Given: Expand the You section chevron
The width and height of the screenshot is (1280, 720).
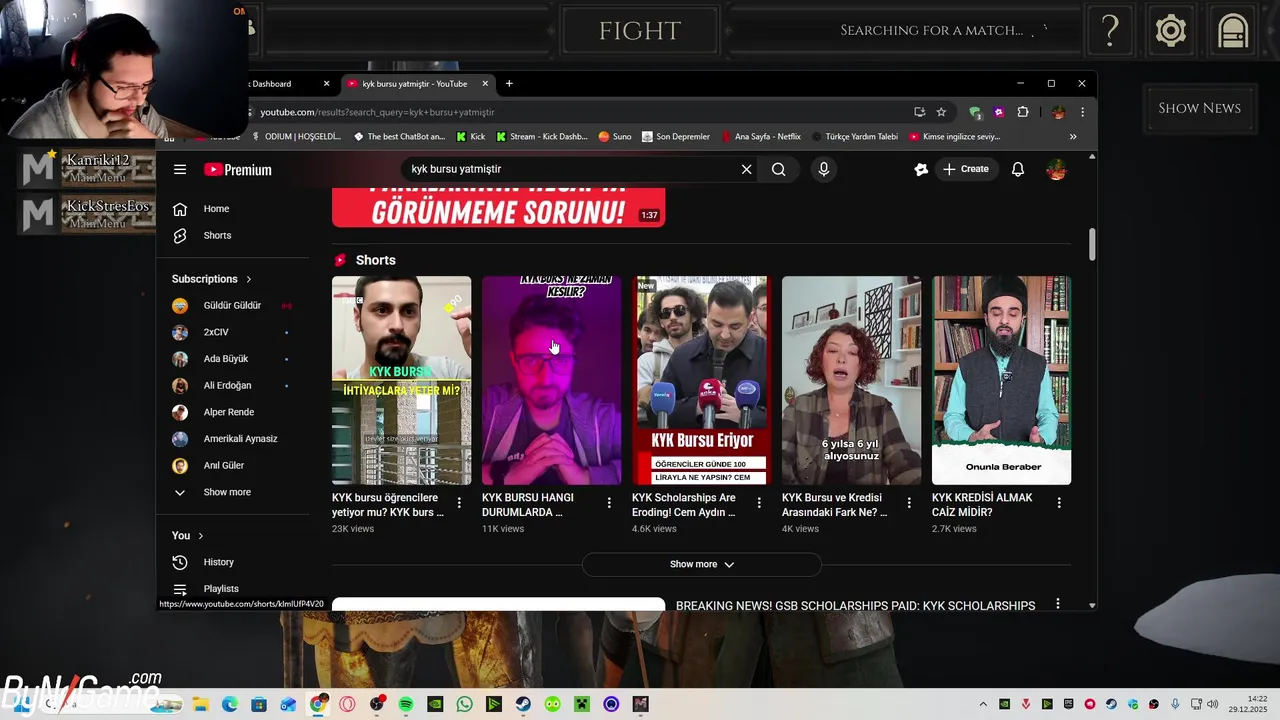Looking at the screenshot, I should click(x=200, y=536).
